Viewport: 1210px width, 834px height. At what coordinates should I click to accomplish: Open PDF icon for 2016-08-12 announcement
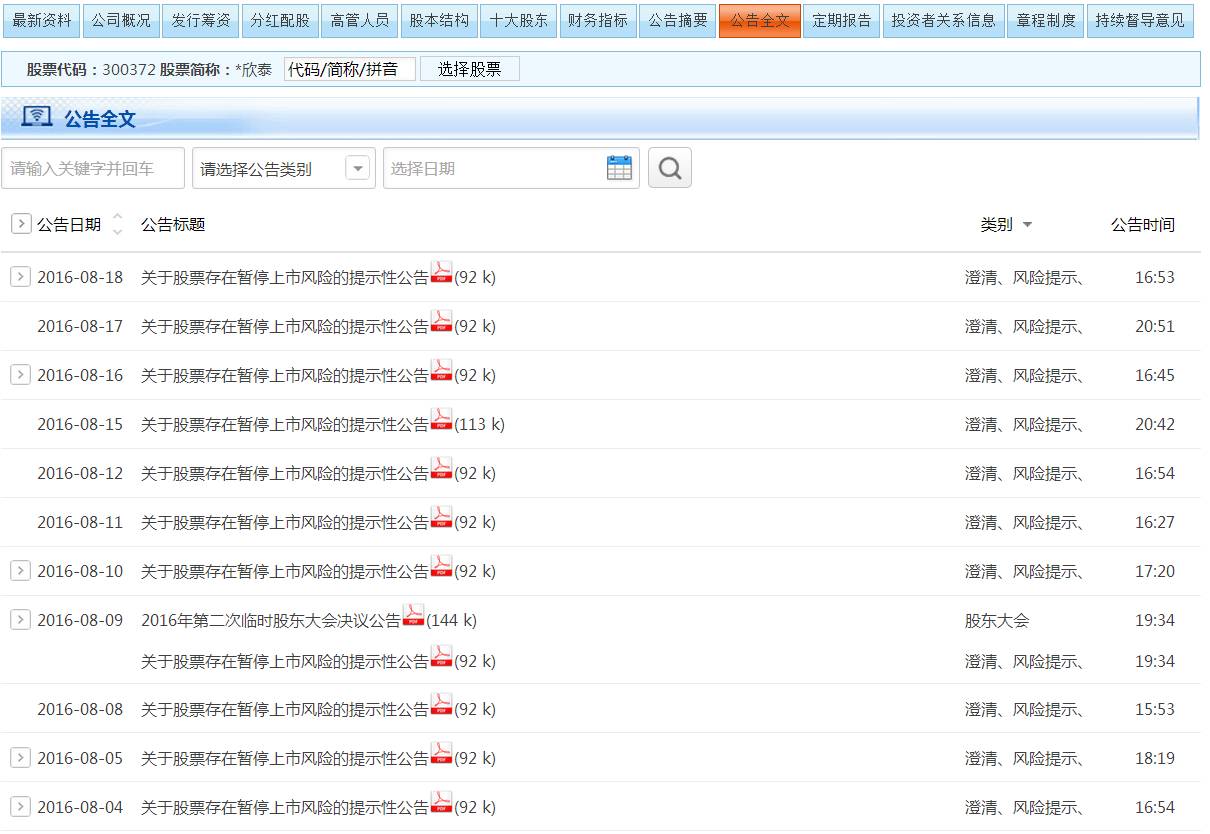(x=441, y=470)
